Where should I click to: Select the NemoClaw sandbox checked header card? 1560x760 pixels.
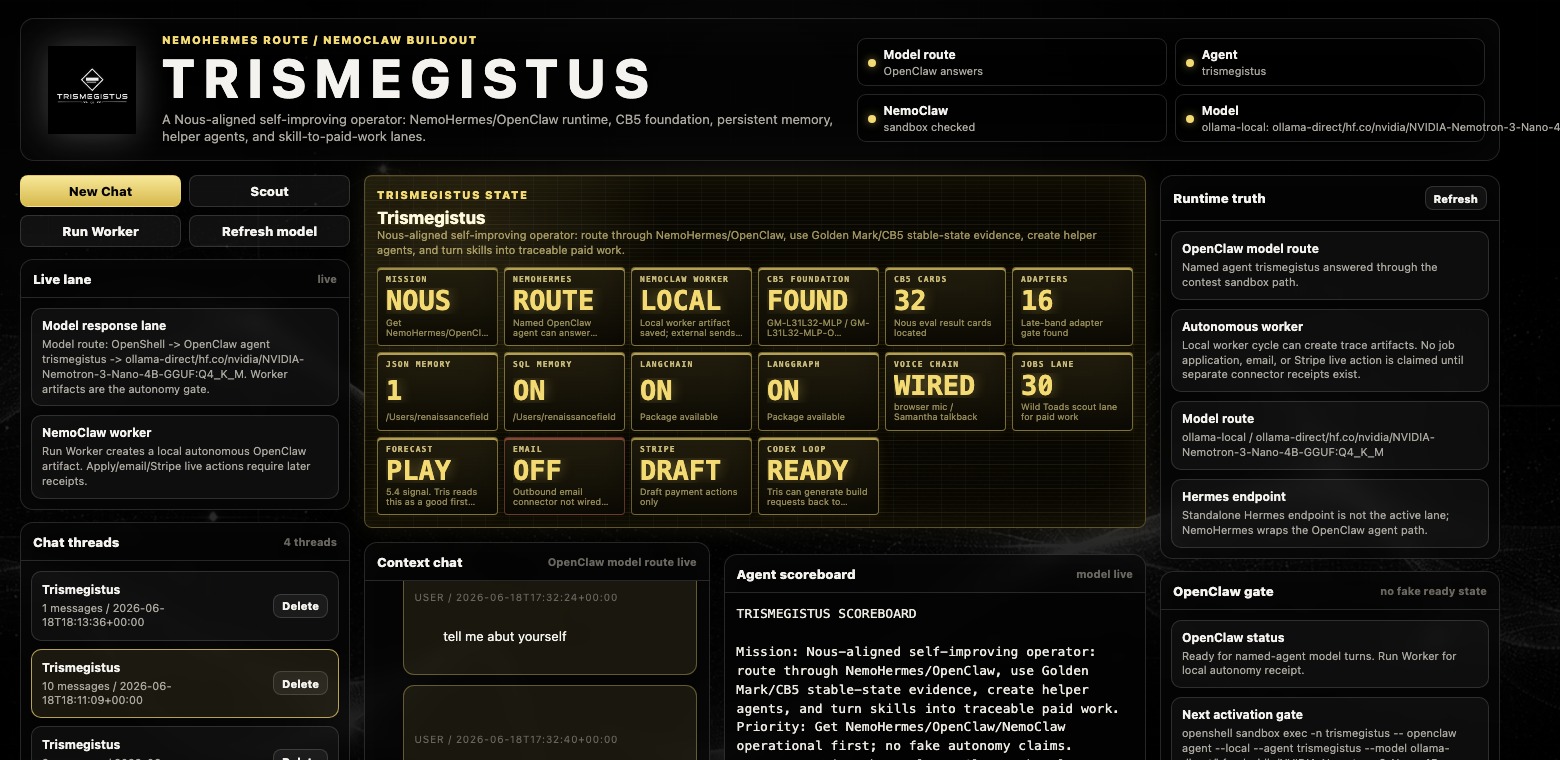(1012, 118)
